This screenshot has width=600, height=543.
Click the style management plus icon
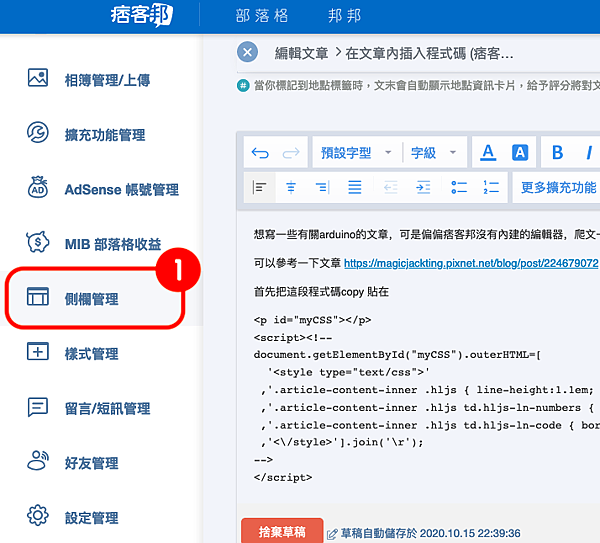[38, 351]
